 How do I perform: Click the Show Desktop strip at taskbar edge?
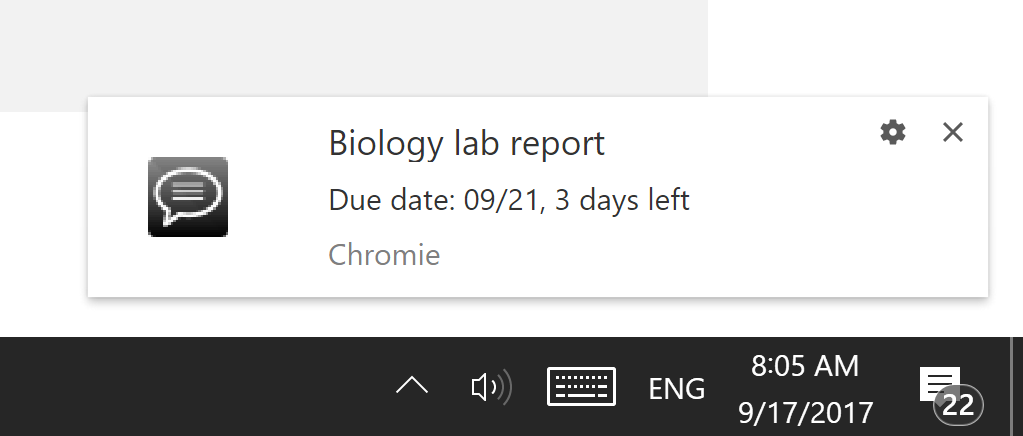tap(1017, 386)
